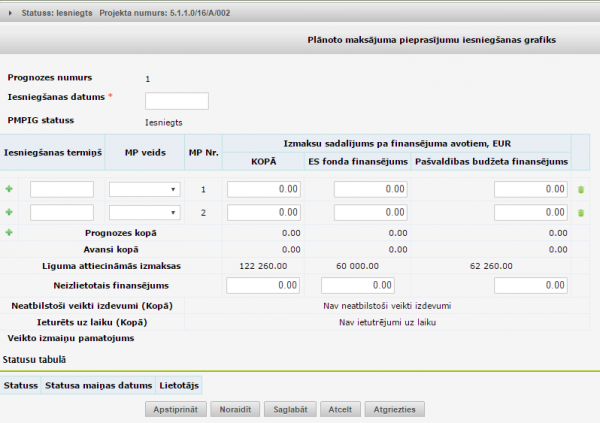Go back using the Atgriezties button
Image resolution: width=600 pixels, height=423 pixels.
[395, 409]
